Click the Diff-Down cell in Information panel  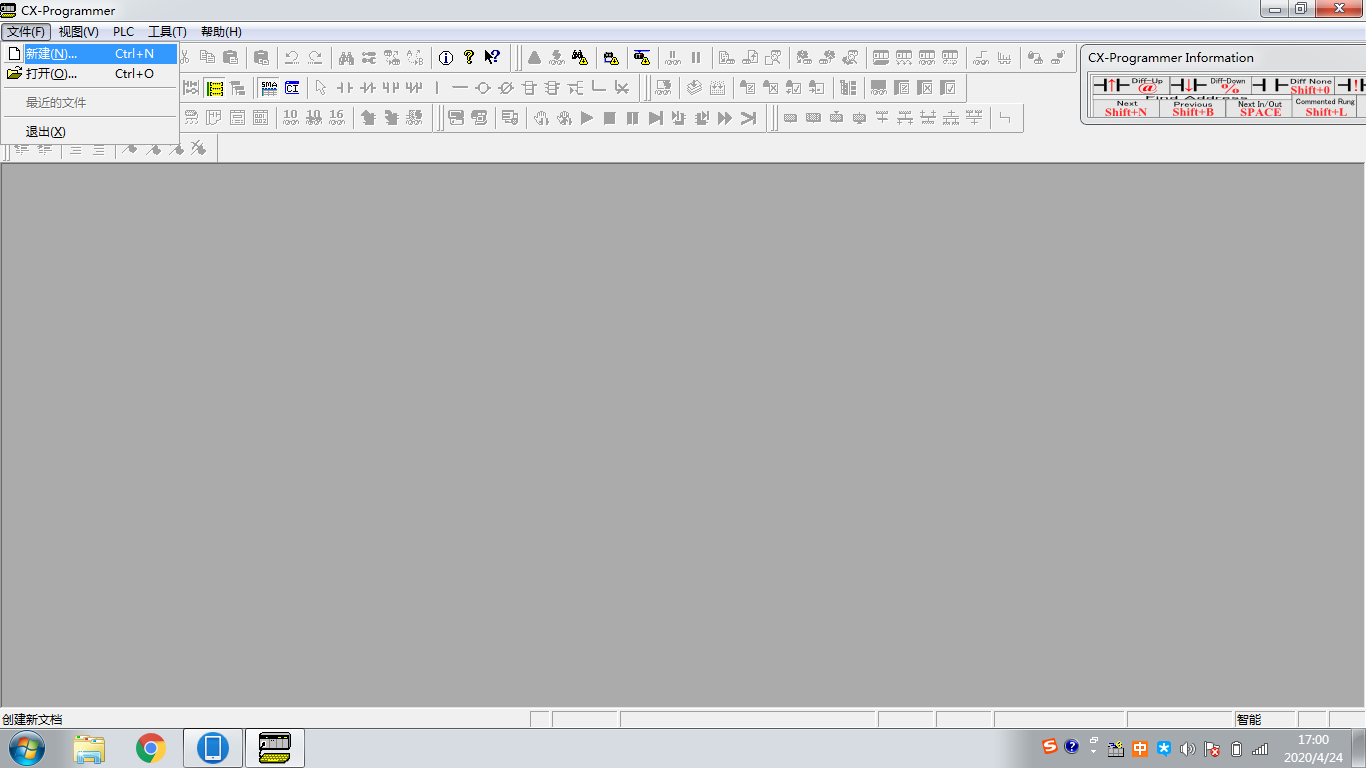click(1208, 86)
